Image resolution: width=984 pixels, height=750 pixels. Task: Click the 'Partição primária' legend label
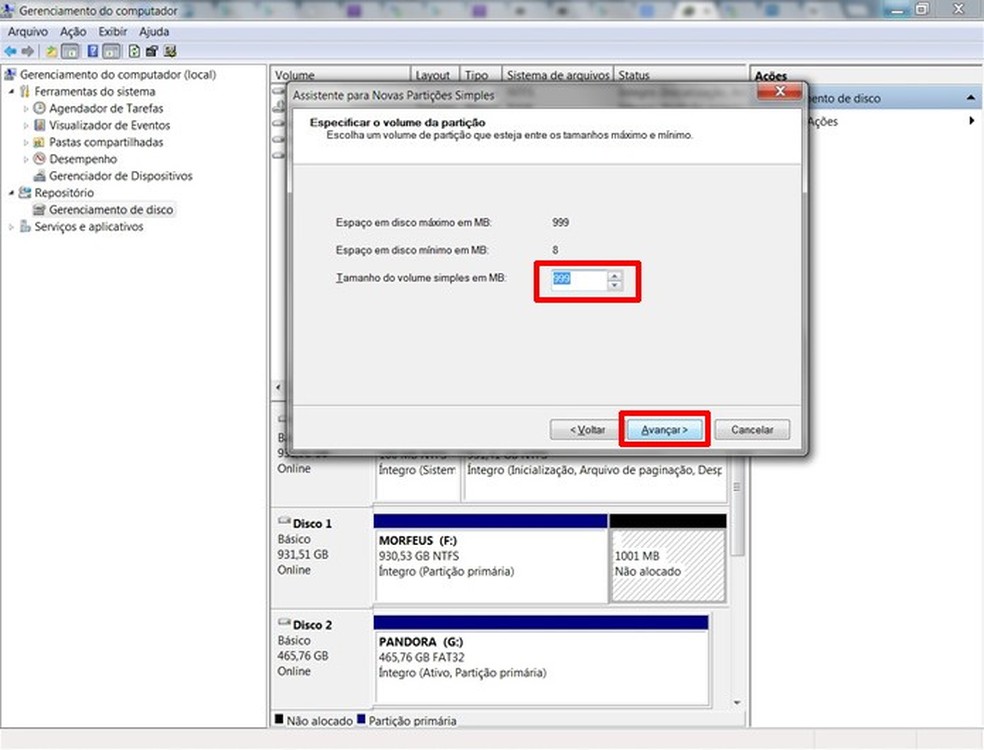412,721
